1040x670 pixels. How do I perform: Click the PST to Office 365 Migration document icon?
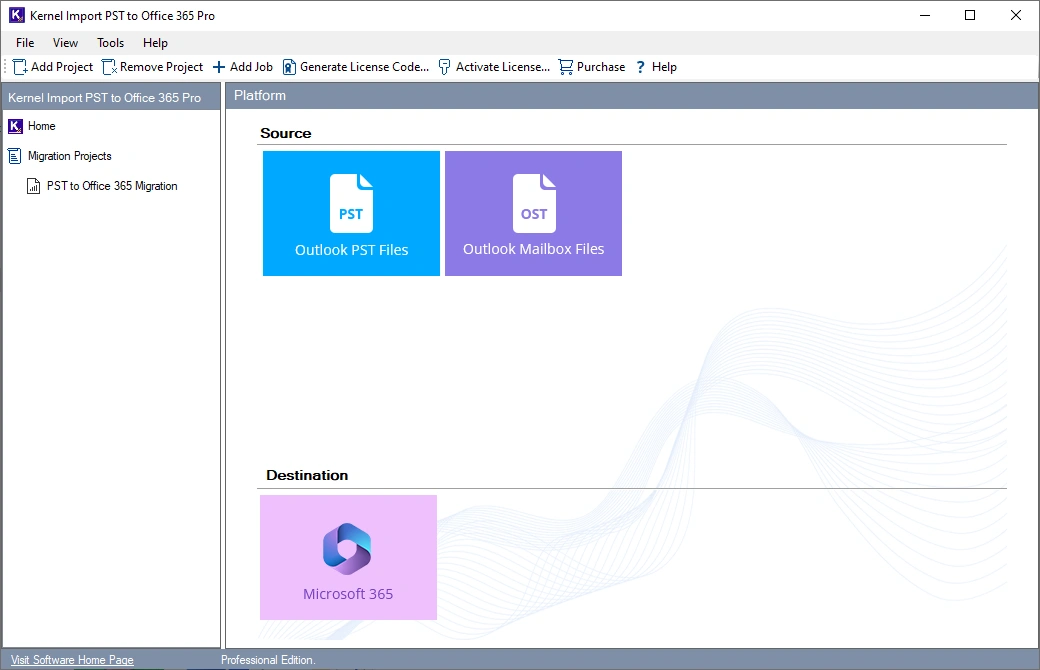click(x=33, y=186)
